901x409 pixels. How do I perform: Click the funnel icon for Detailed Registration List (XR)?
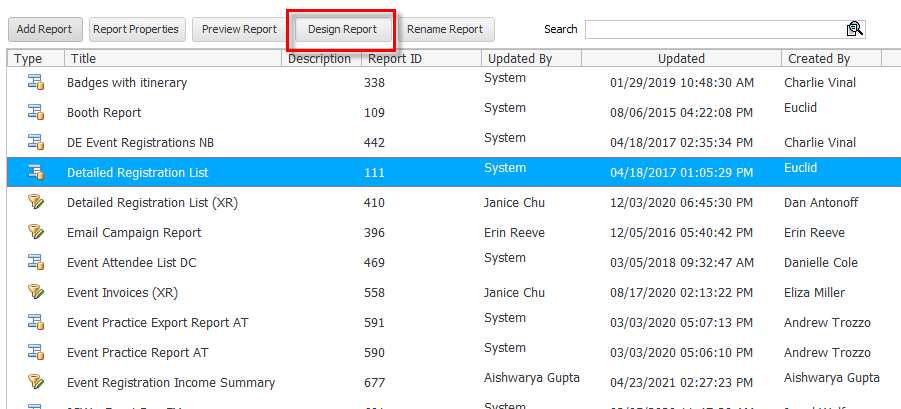36,202
